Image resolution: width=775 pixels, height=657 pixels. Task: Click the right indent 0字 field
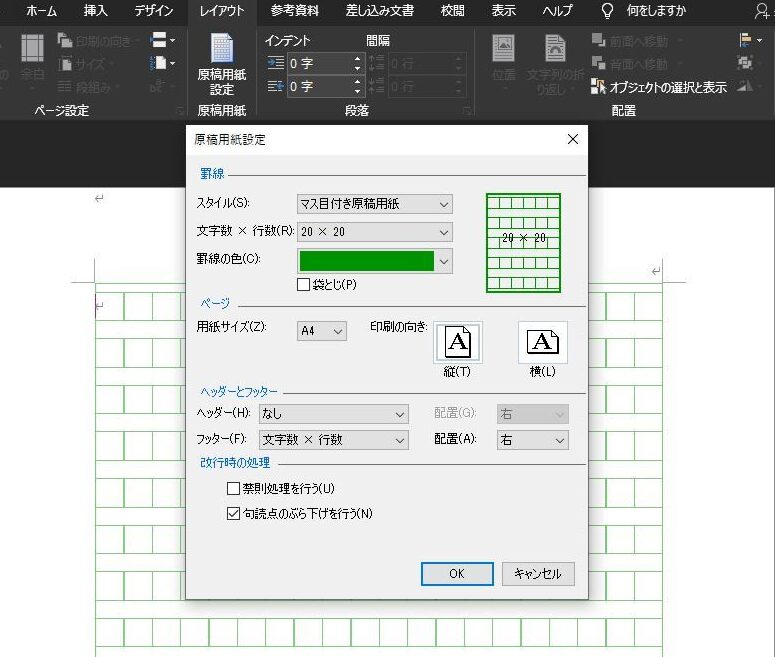pos(320,87)
